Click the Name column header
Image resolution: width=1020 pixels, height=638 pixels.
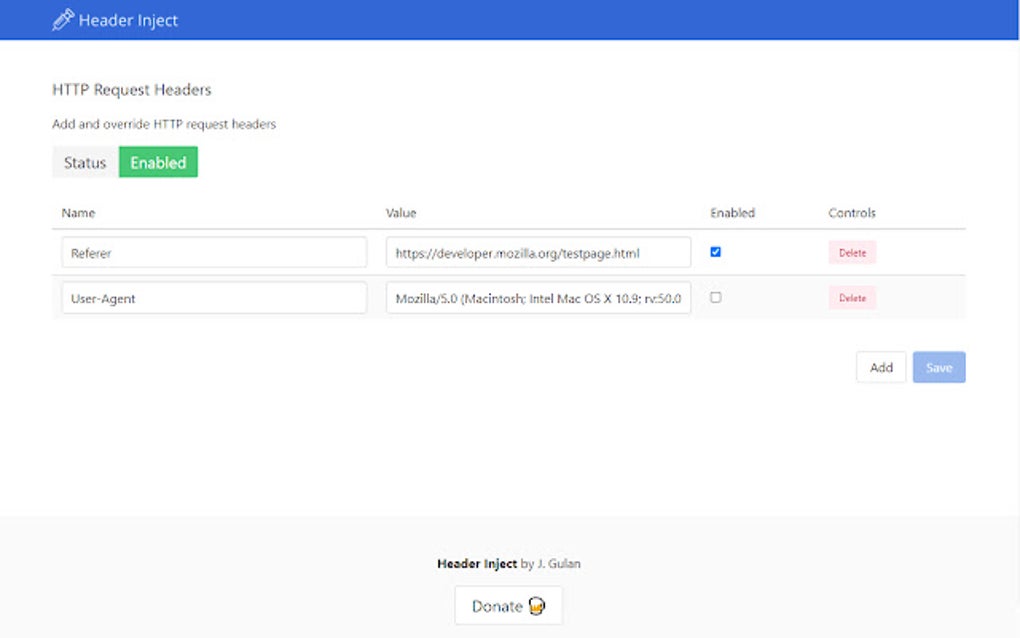pyautogui.click(x=78, y=213)
